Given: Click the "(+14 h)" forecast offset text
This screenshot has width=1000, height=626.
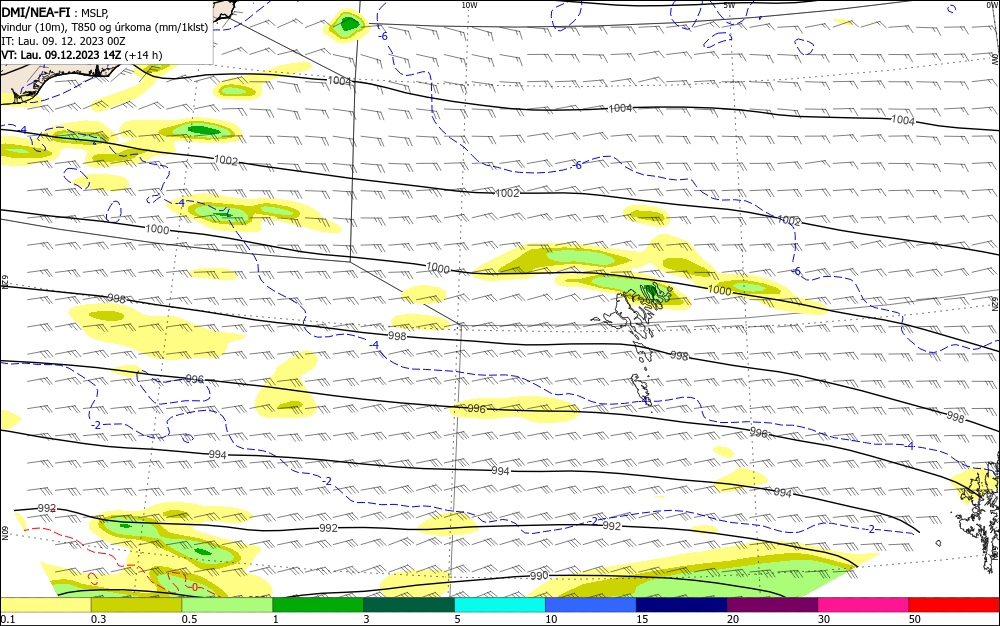Looking at the screenshot, I should [x=143, y=55].
